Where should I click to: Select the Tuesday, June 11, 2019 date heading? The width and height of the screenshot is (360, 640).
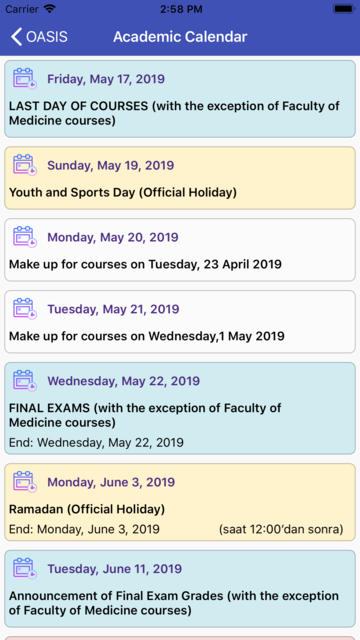115,569
